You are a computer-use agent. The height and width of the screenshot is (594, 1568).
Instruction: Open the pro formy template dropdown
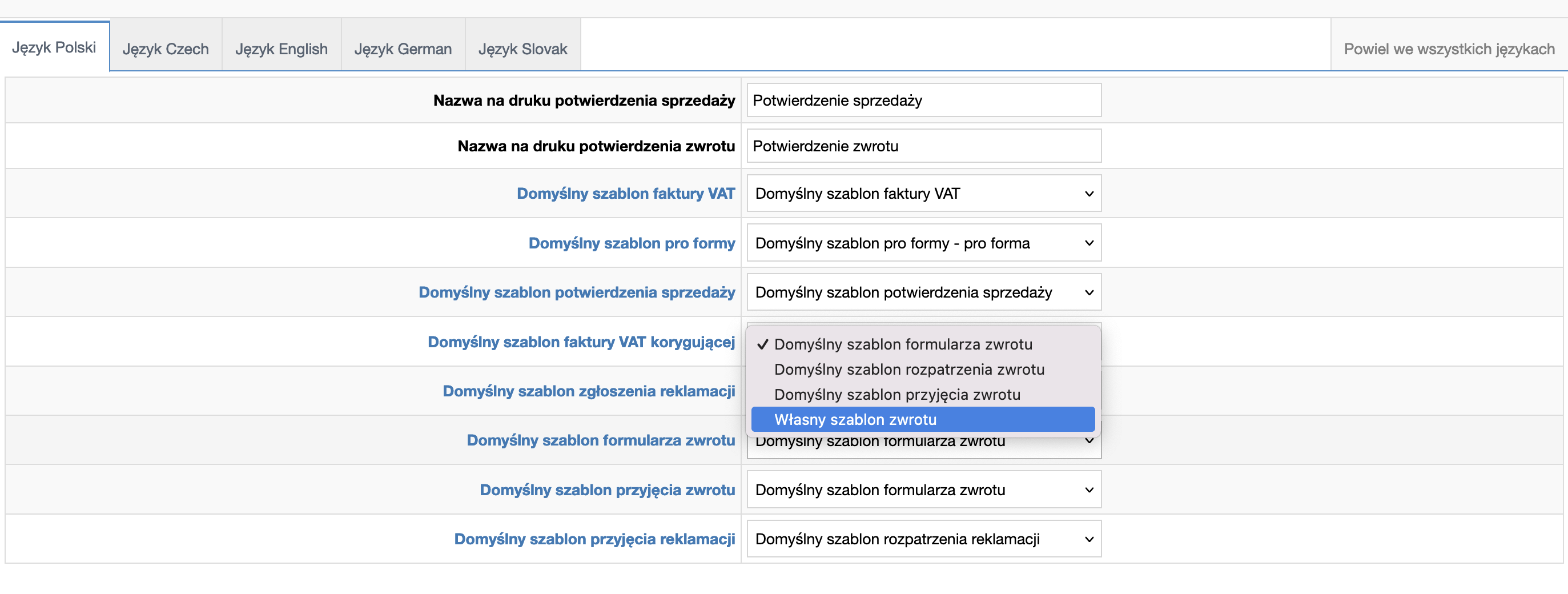(923, 243)
